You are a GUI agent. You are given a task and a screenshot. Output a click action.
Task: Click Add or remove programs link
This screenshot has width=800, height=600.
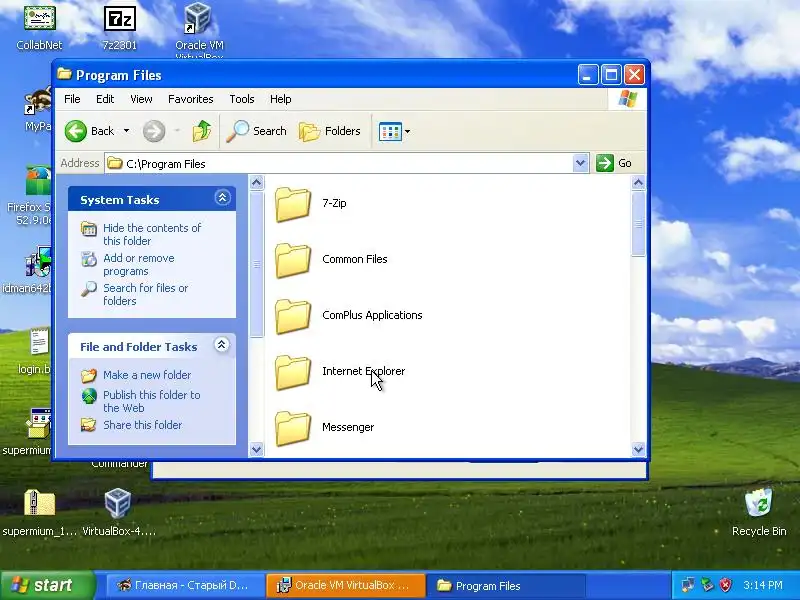pos(139,264)
